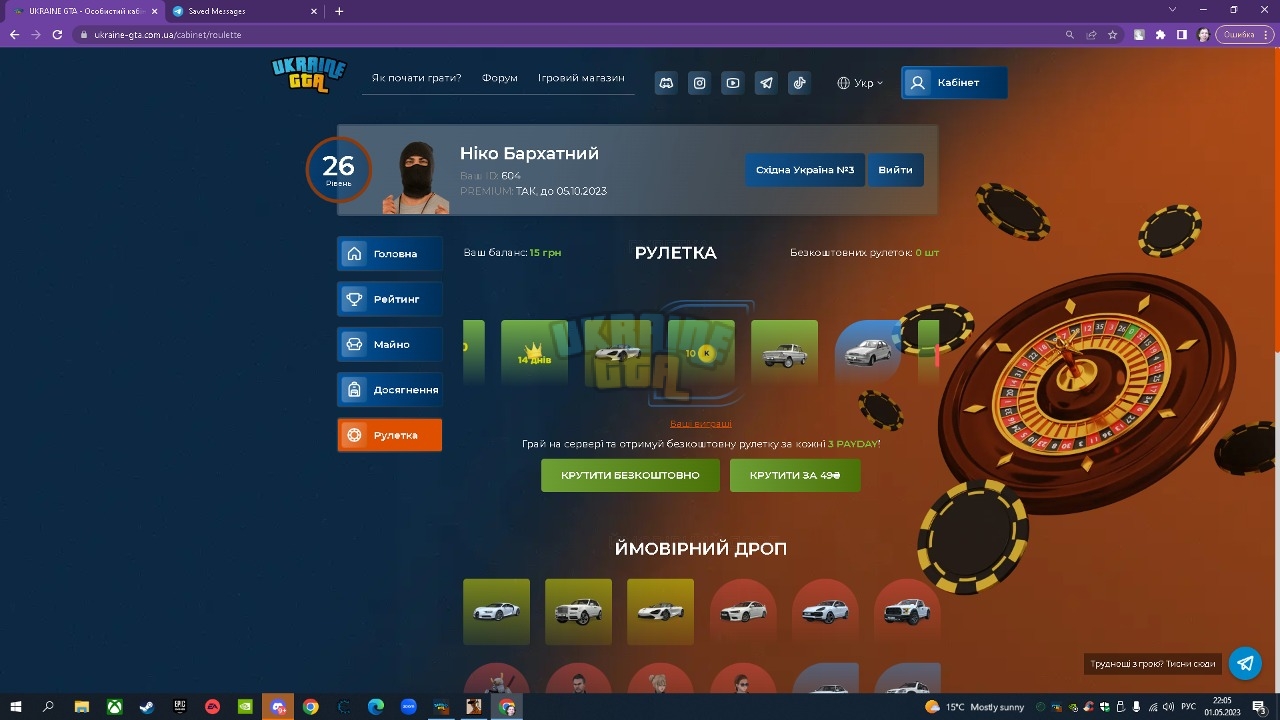
Task: Click the "Безкоштовних рулеток: 0 шт" text
Action: [x=864, y=253]
